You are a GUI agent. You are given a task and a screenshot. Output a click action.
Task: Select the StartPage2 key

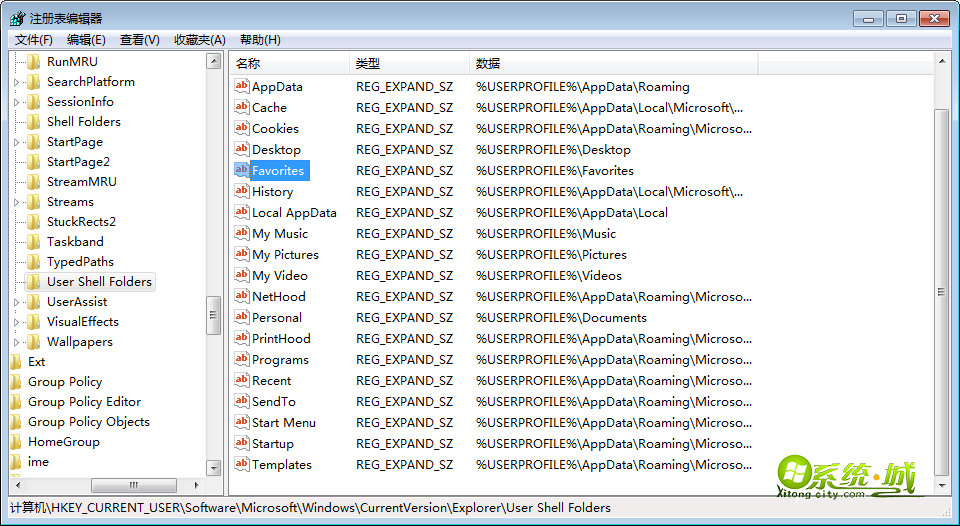[78, 162]
